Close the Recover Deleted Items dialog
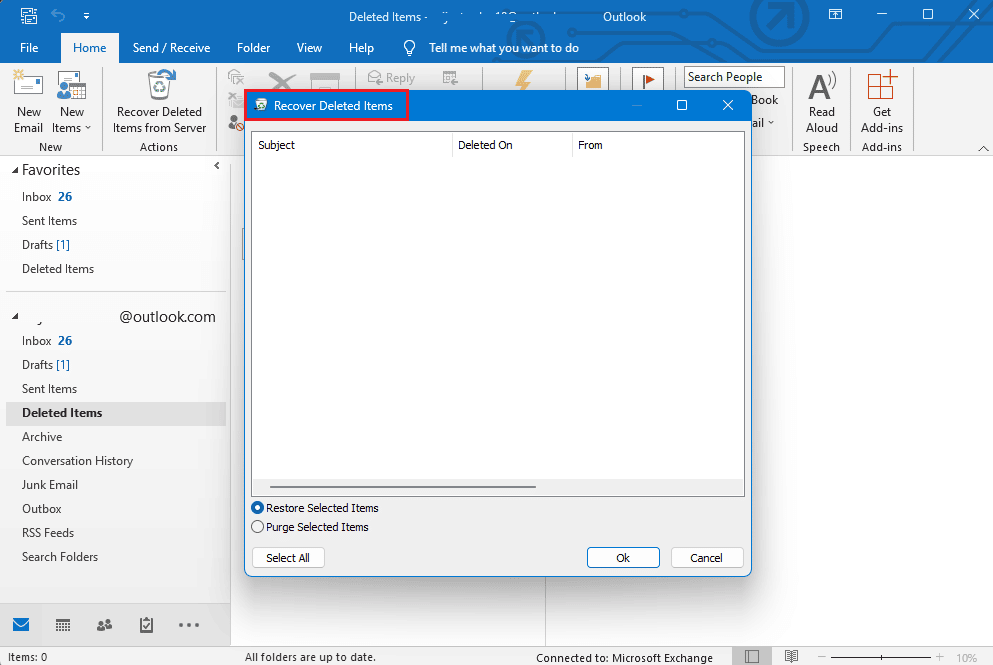 (x=728, y=105)
